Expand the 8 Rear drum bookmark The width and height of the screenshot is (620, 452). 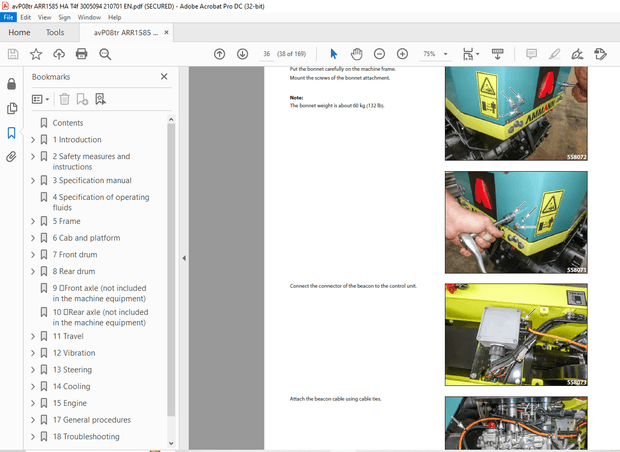pyautogui.click(x=33, y=272)
